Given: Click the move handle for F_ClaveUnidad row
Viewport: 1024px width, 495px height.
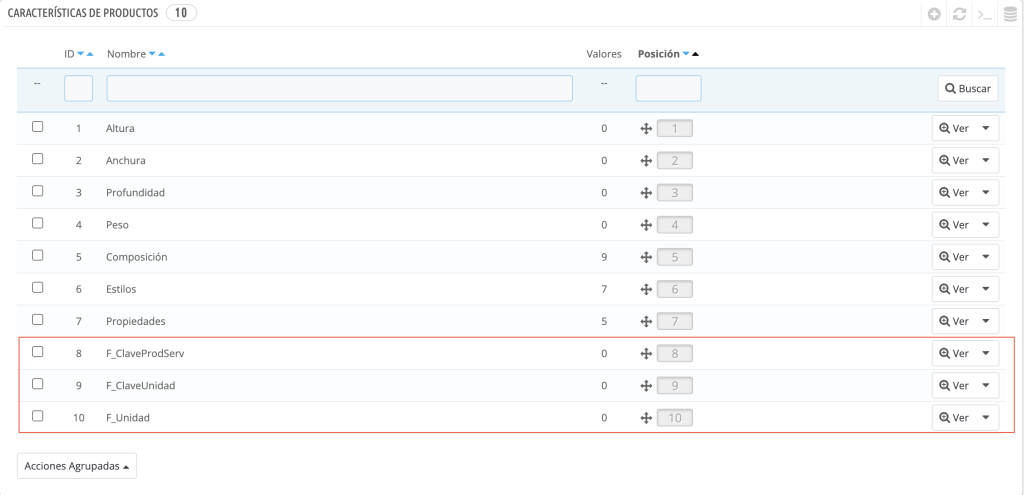Looking at the screenshot, I should pos(647,386).
